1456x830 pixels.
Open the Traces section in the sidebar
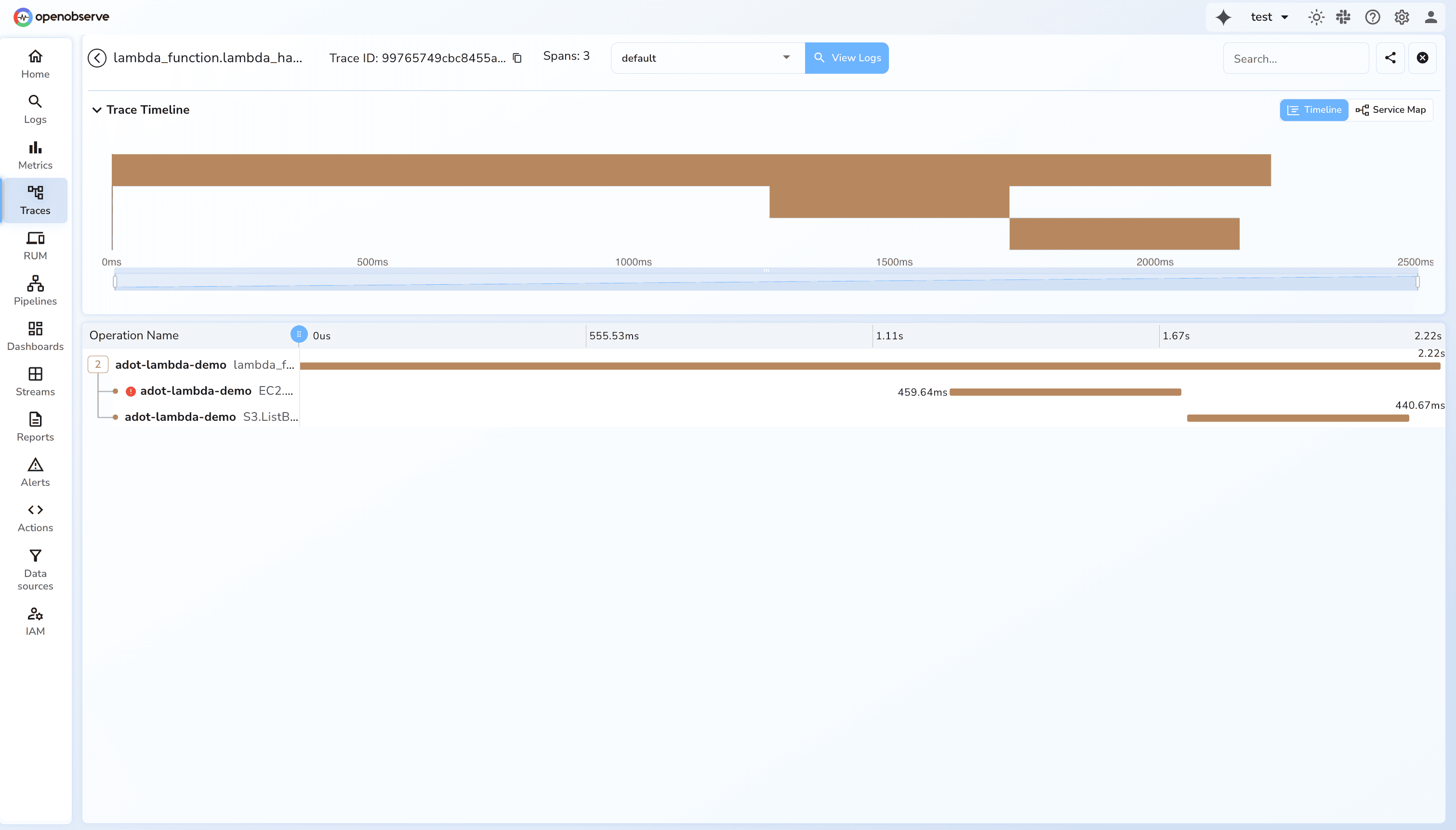[35, 200]
